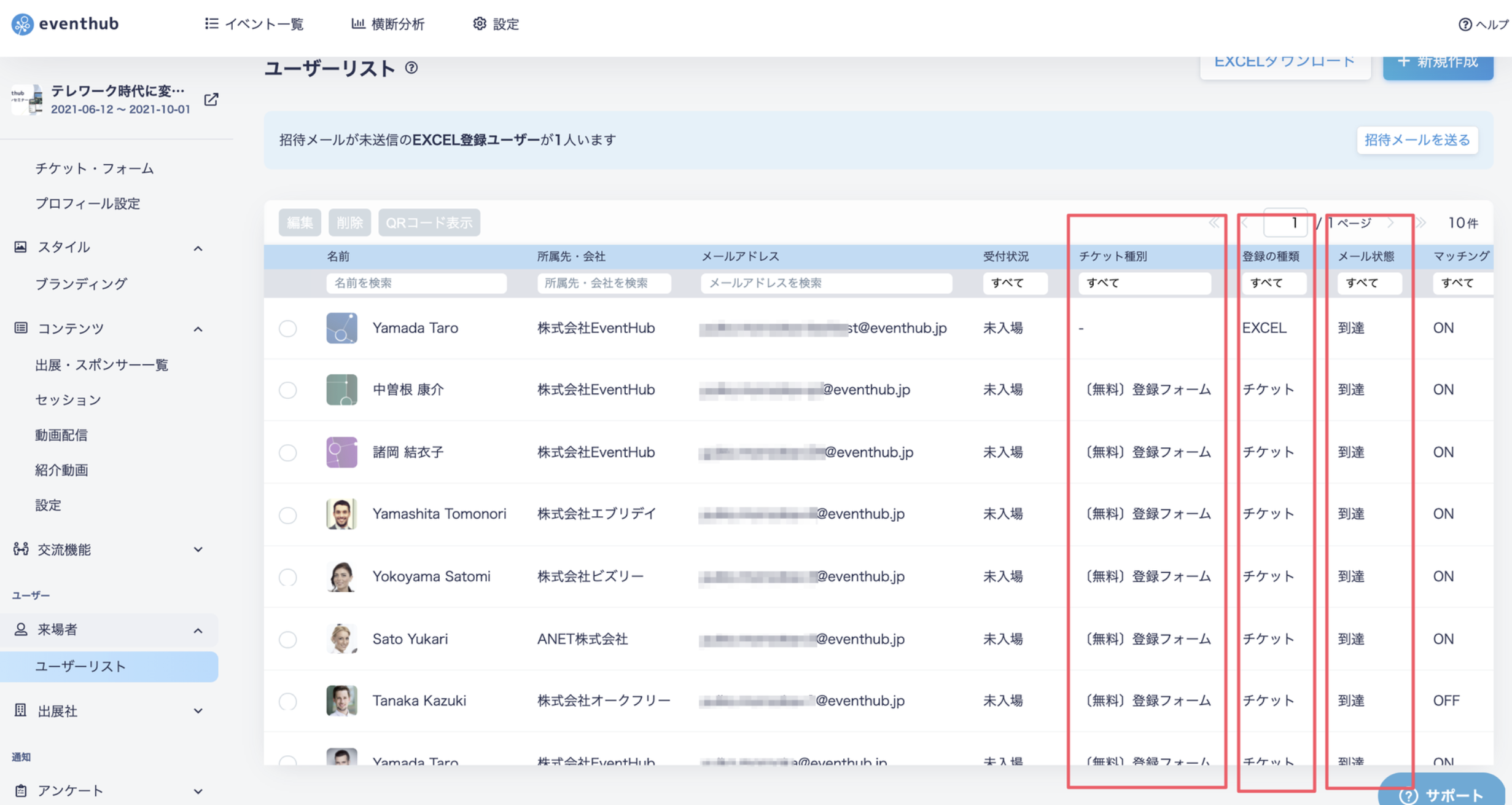Open the 登録の種類 filter dropdown
This screenshot has height=805, width=1512.
pyautogui.click(x=1274, y=283)
